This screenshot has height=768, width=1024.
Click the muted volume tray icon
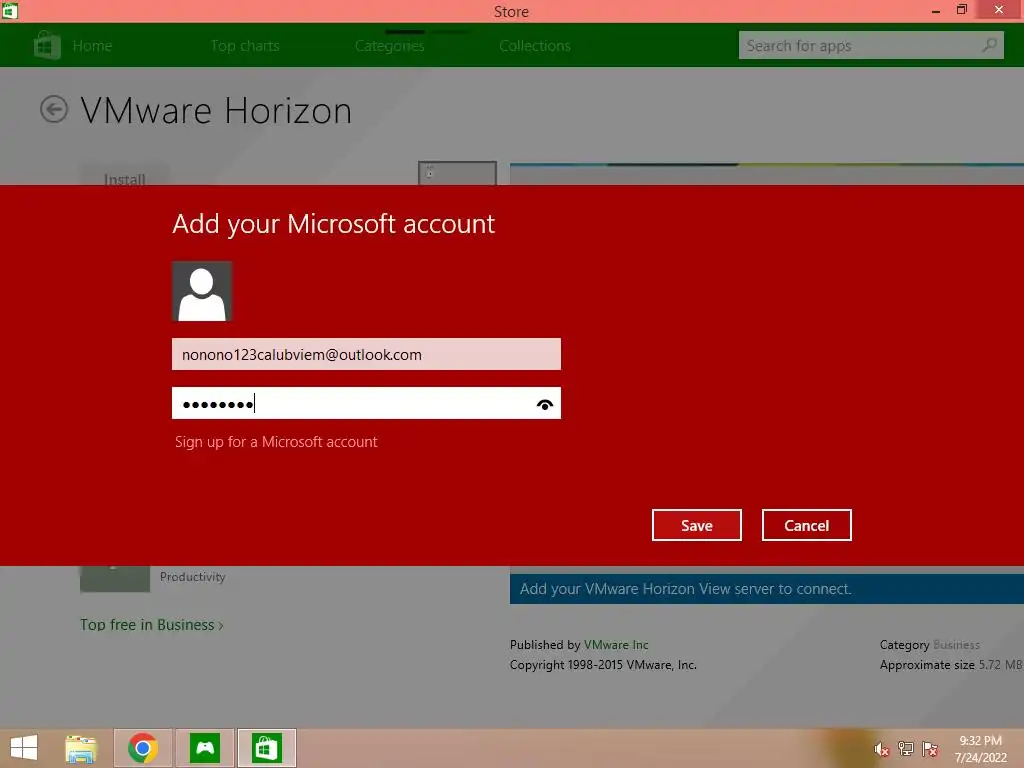[x=882, y=749]
